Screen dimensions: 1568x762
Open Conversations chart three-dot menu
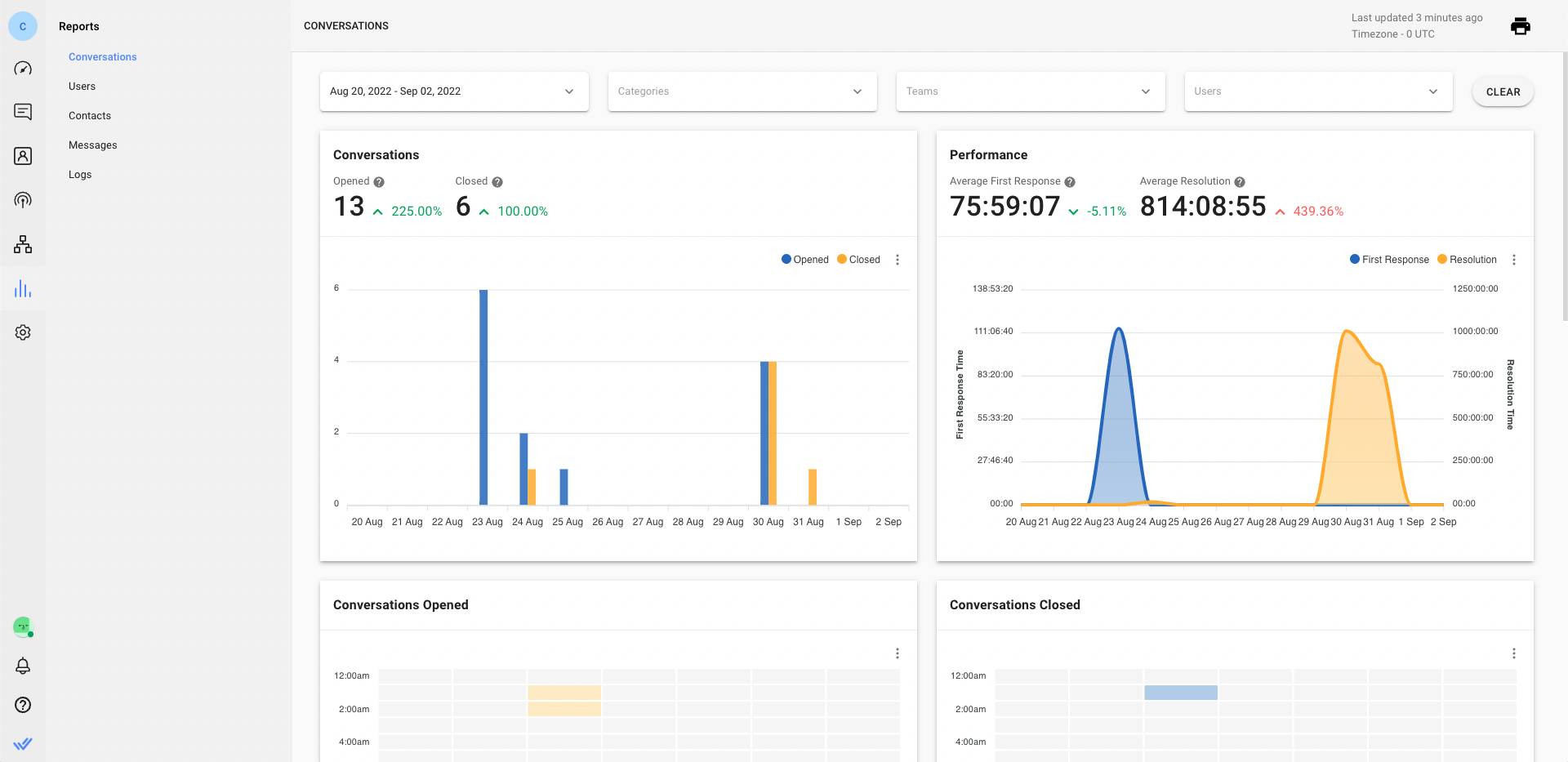pos(898,260)
